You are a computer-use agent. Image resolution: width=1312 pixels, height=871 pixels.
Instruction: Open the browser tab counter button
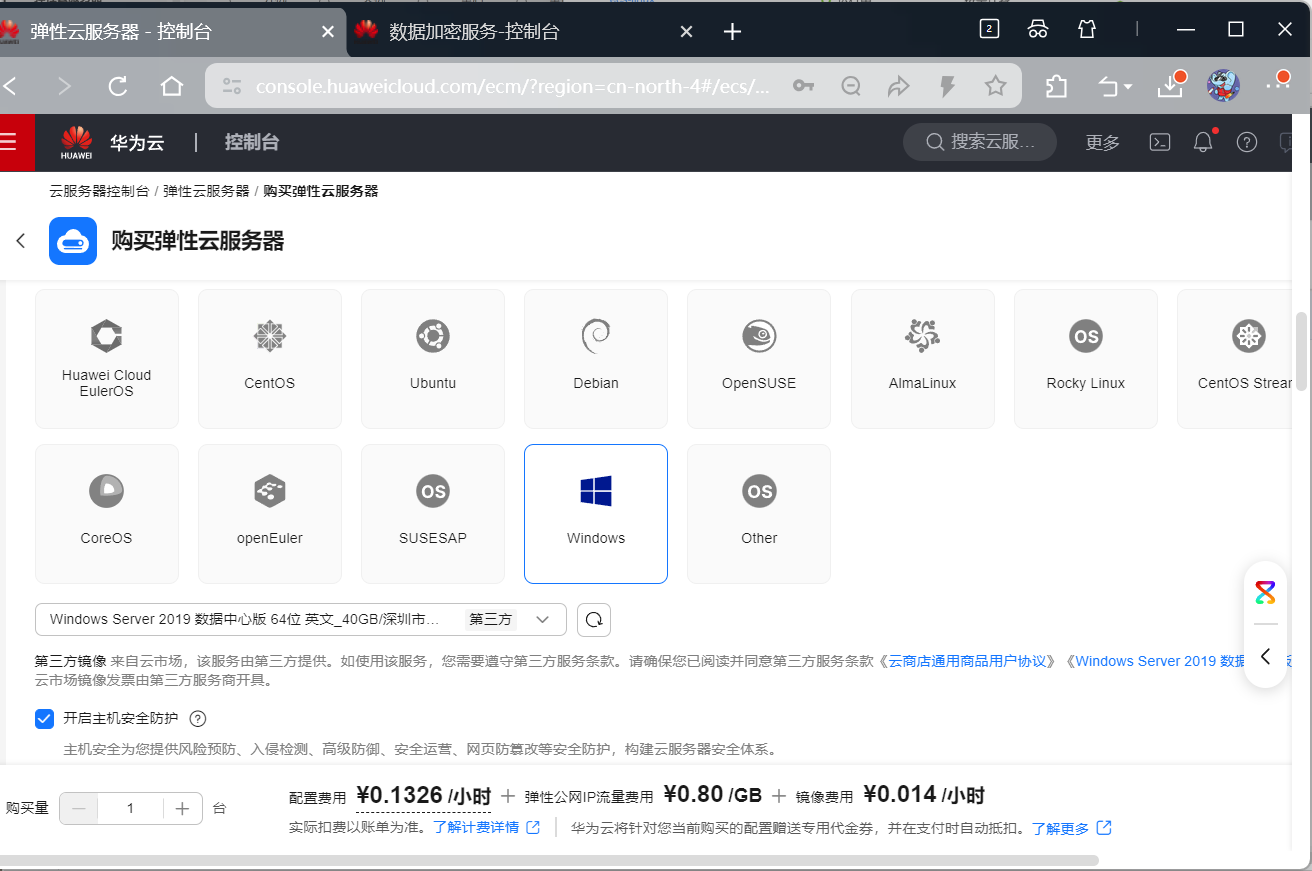click(989, 29)
